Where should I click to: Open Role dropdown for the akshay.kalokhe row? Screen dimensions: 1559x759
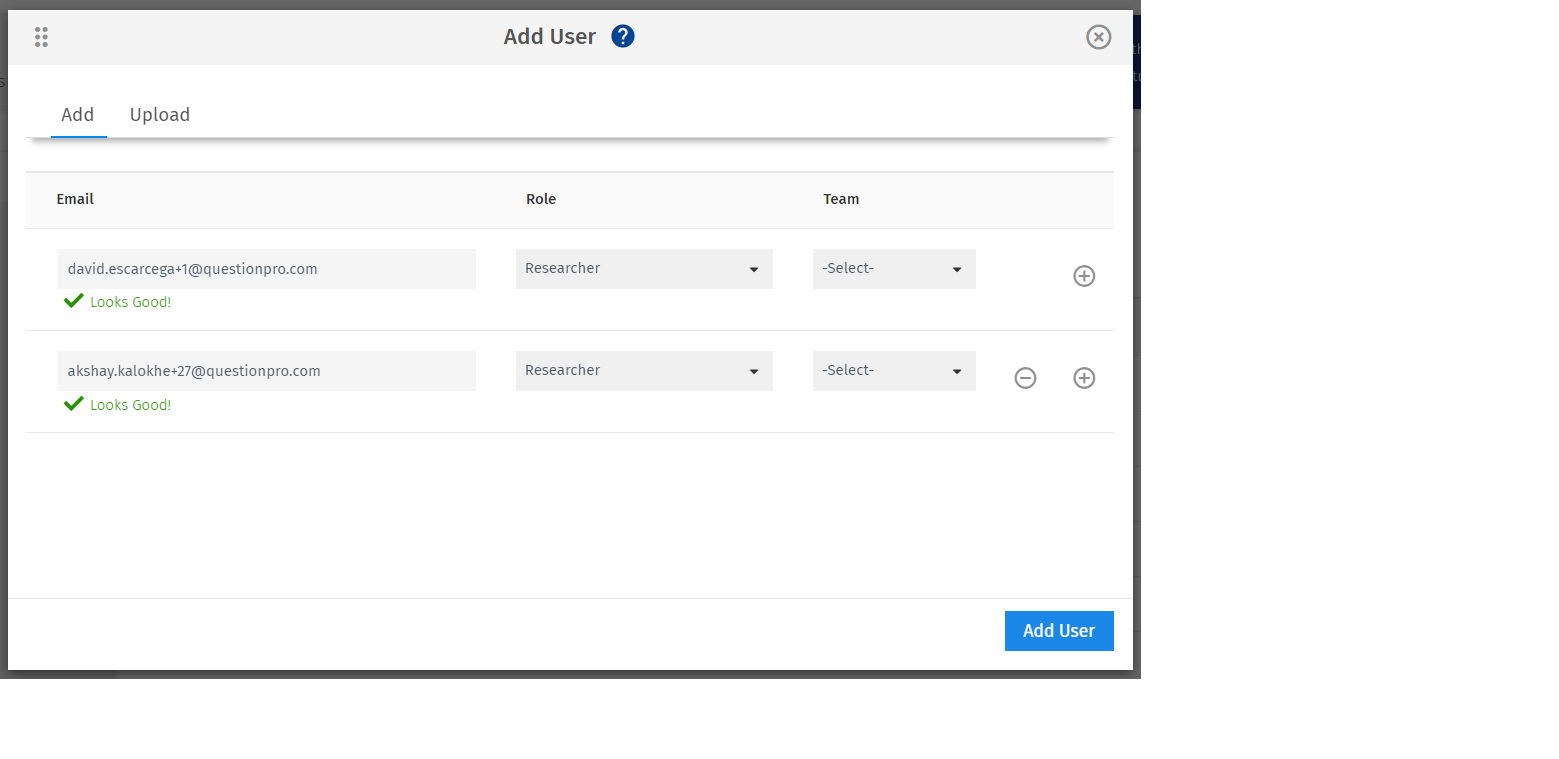click(x=644, y=371)
